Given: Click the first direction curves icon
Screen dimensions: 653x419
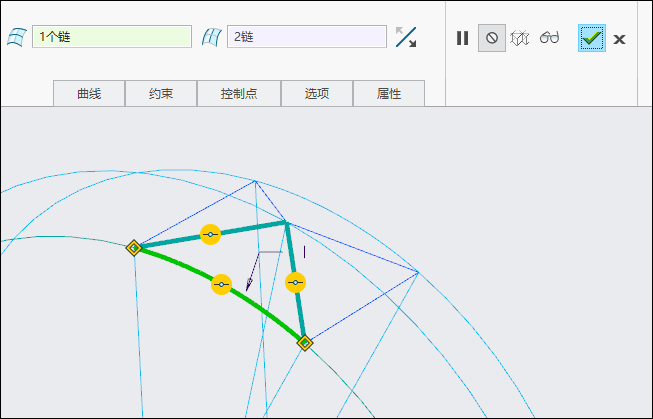Looking at the screenshot, I should pos(17,37).
